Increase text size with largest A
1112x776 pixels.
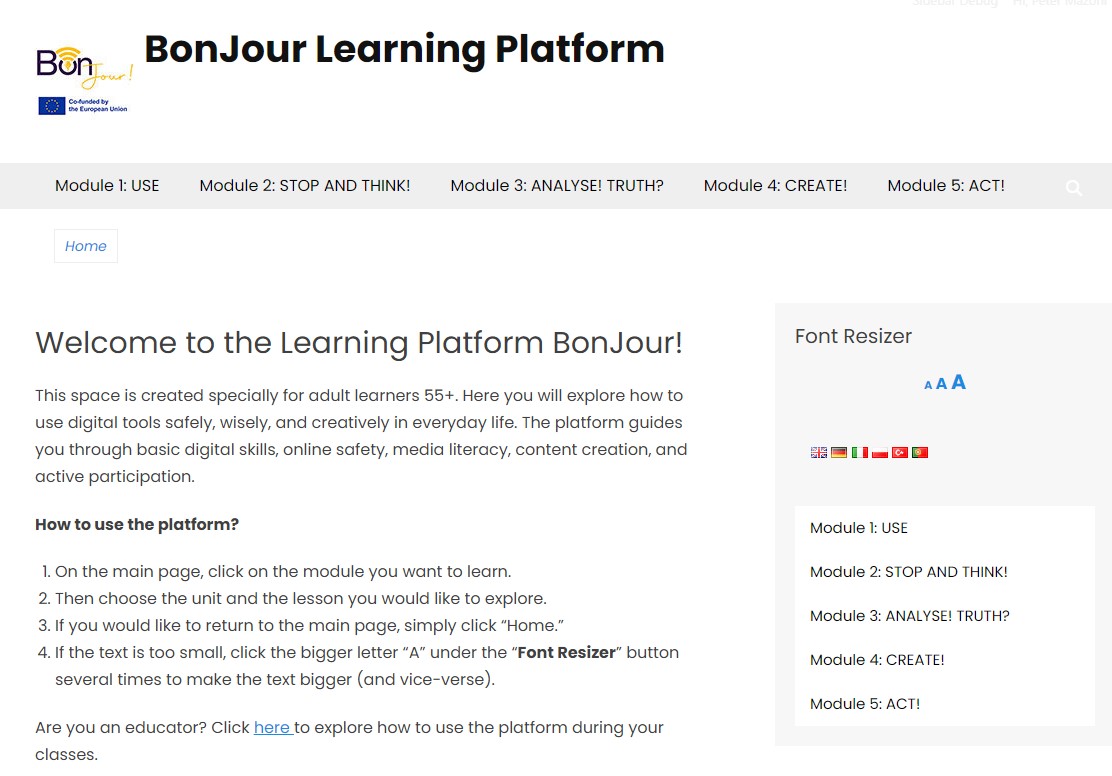tap(958, 382)
